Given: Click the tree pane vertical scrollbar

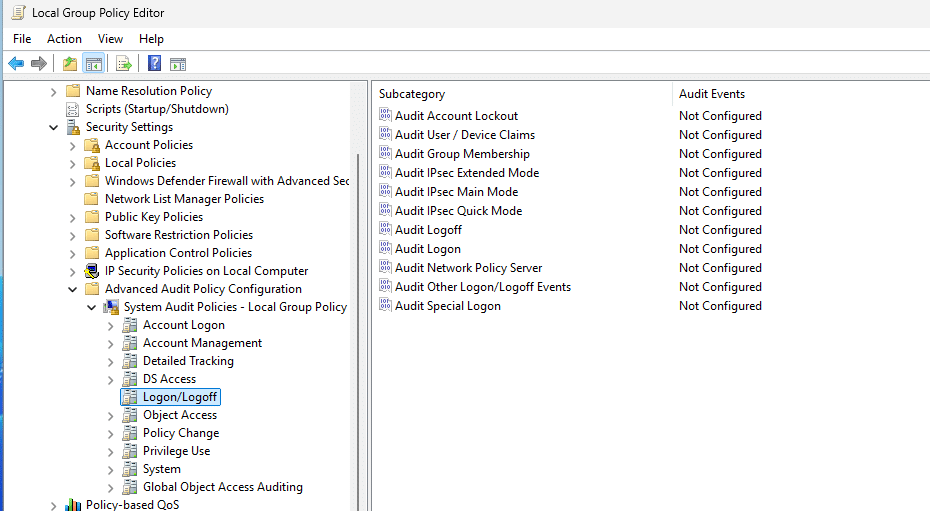Looking at the screenshot, I should (359, 300).
